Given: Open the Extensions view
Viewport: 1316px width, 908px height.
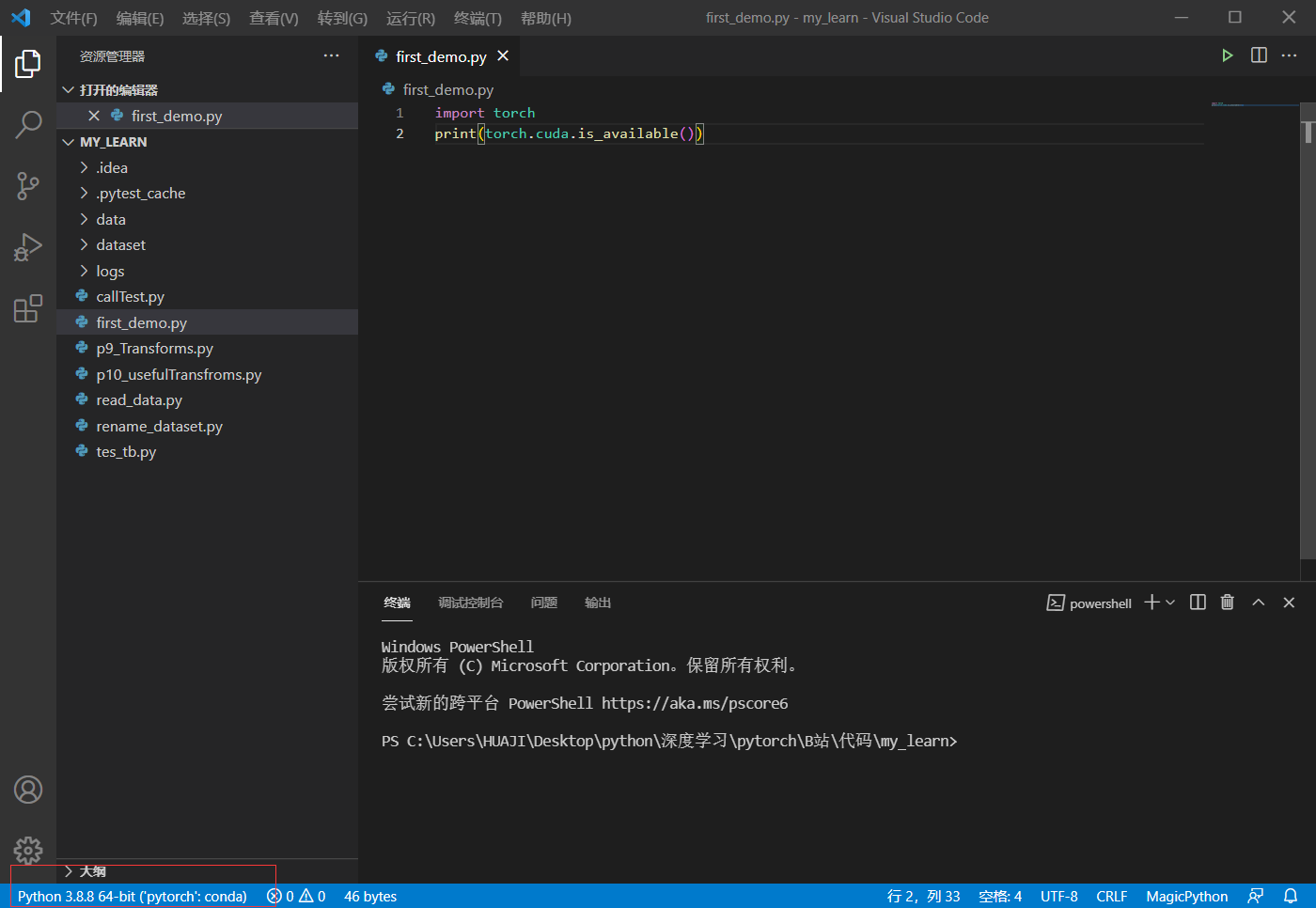Looking at the screenshot, I should [28, 308].
